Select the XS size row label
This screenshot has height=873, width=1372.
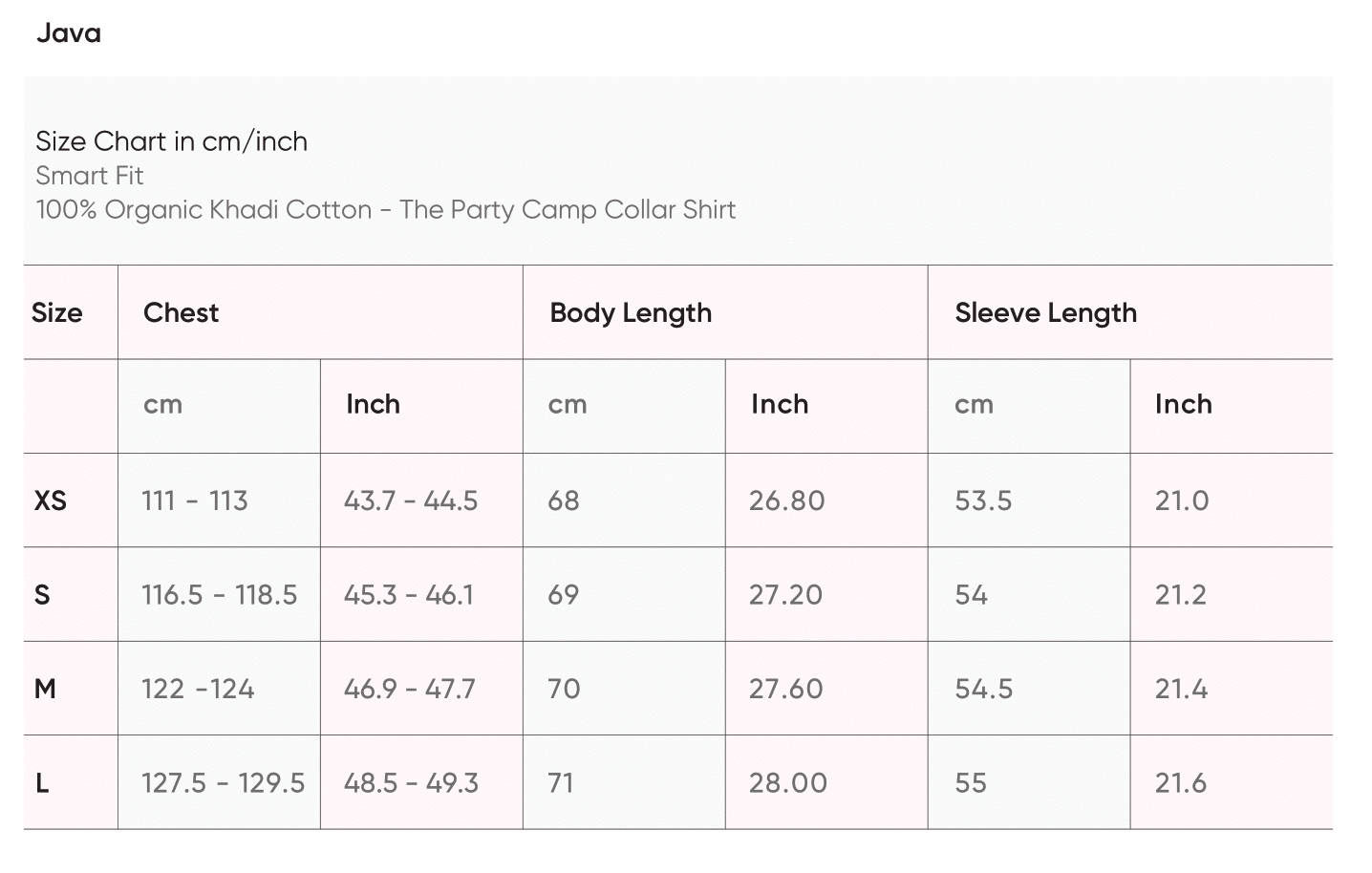pyautogui.click(x=51, y=500)
